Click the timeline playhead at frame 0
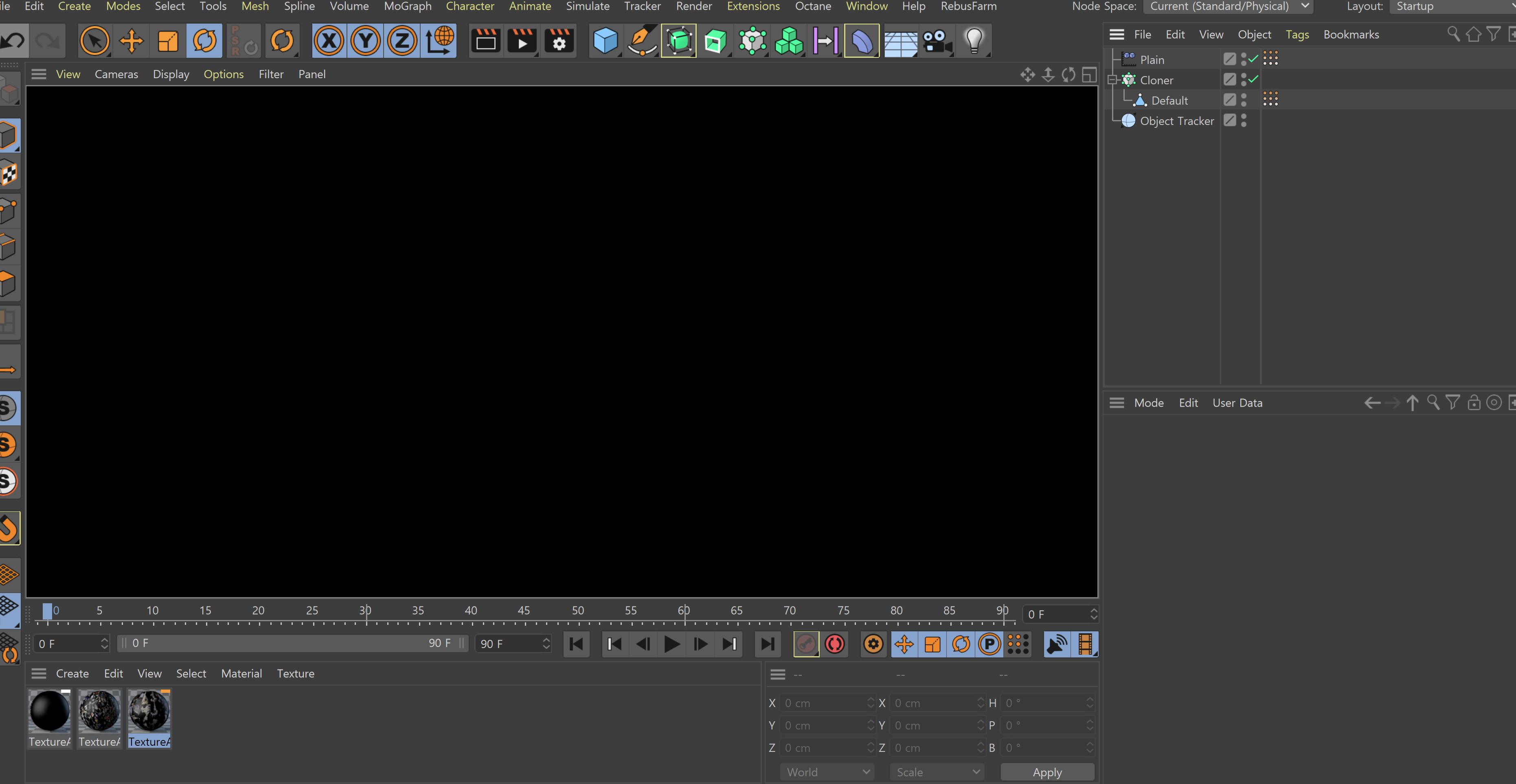Viewport: 1516px width, 784px height. tap(47, 611)
